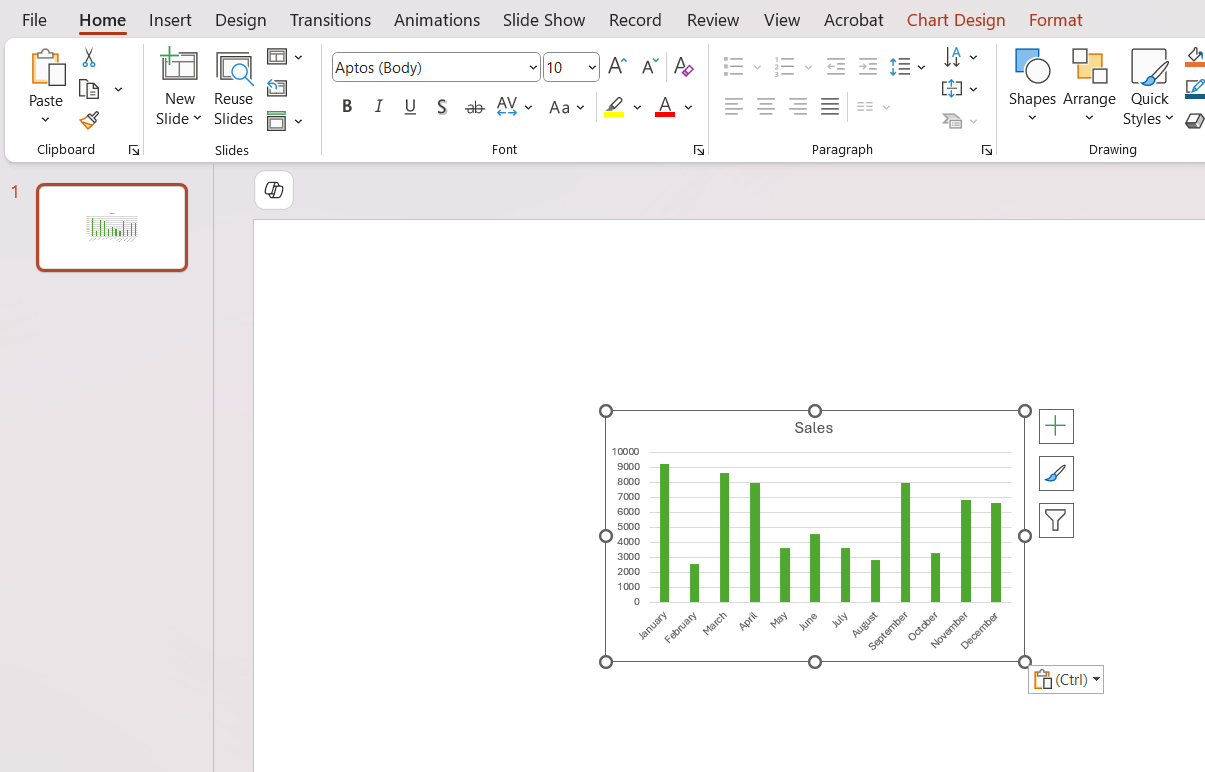Click the Reset slide icon

[277, 89]
